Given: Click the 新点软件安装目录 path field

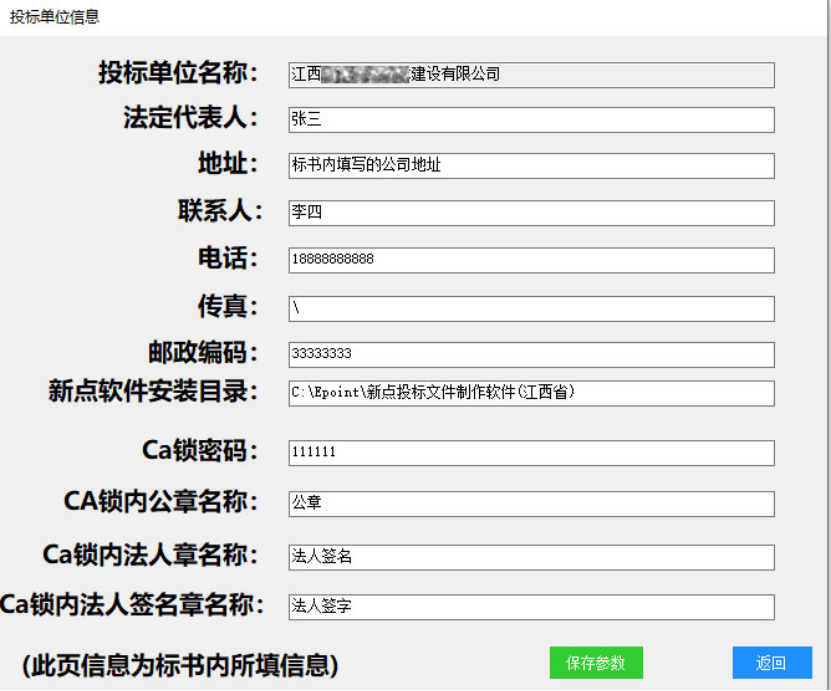Looking at the screenshot, I should click(x=530, y=393).
